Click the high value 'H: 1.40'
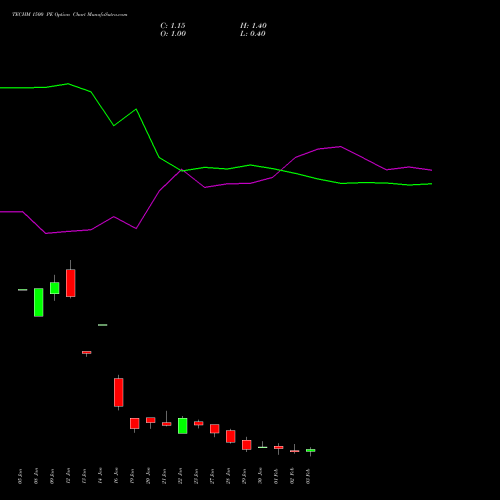 click(x=253, y=26)
